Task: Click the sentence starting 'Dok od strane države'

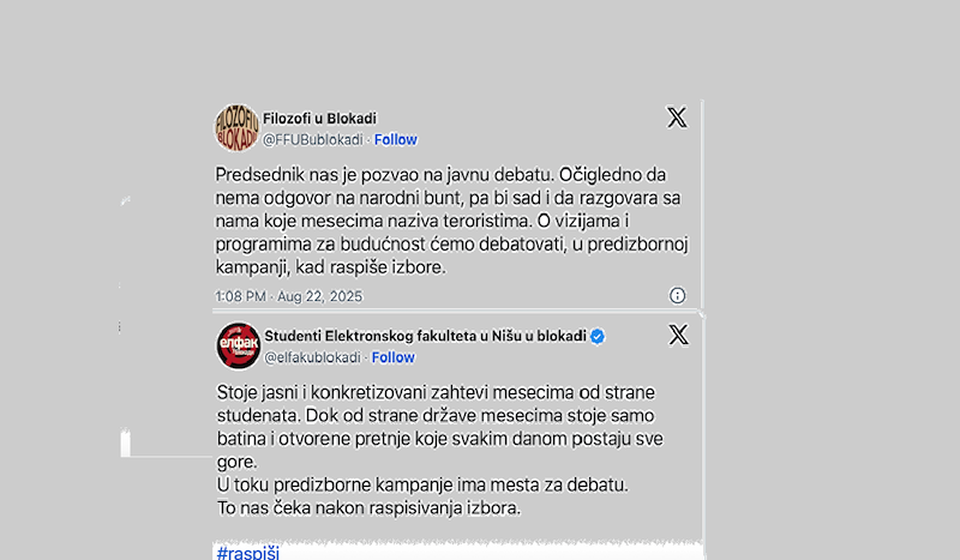Action: (x=440, y=439)
